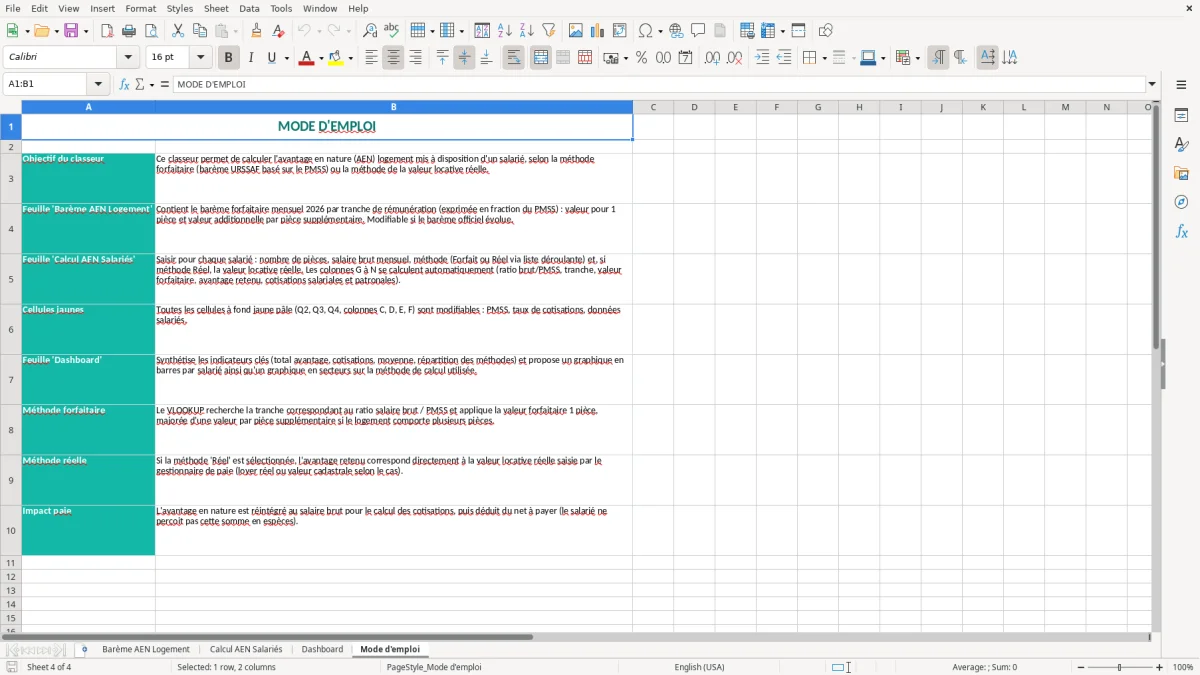Insert Comment speech bubble icon
1200x675 pixels.
click(698, 31)
